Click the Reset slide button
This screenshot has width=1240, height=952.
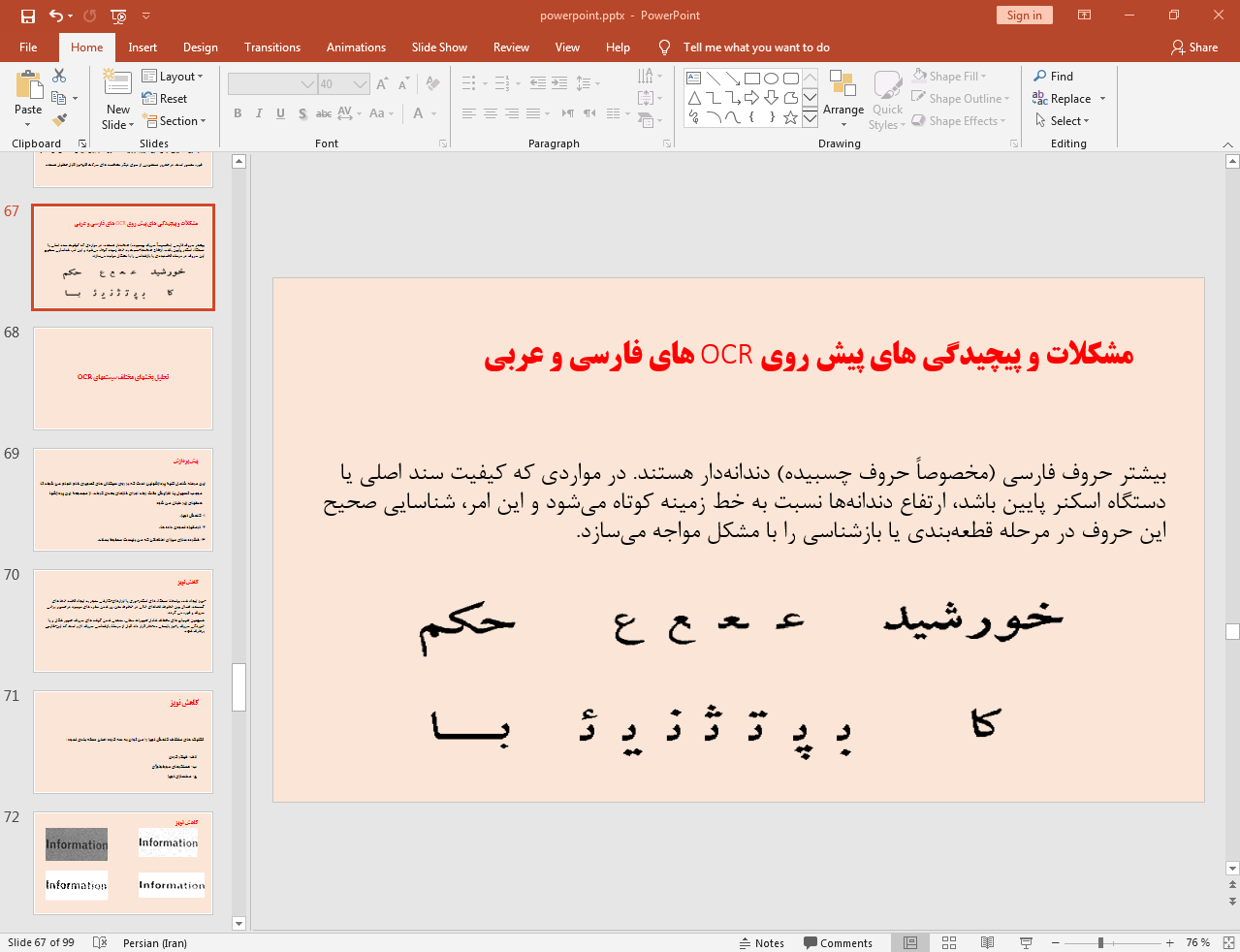tap(165, 98)
